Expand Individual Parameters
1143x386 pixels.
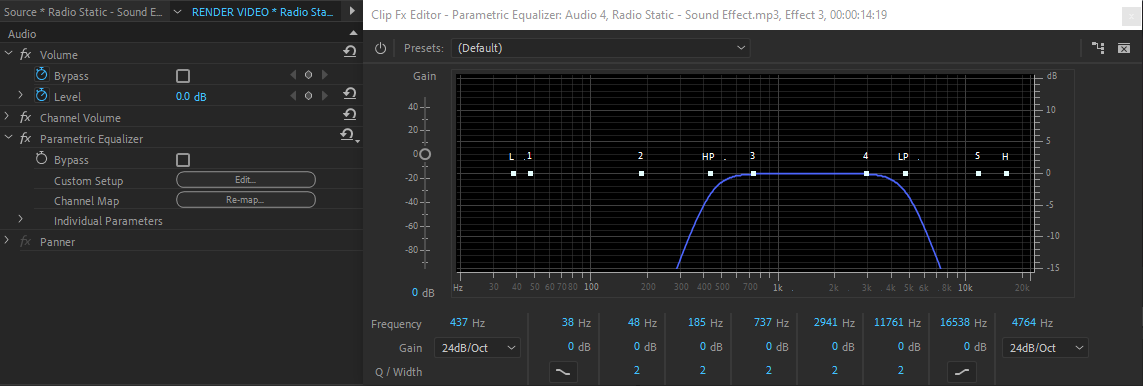[x=20, y=219]
